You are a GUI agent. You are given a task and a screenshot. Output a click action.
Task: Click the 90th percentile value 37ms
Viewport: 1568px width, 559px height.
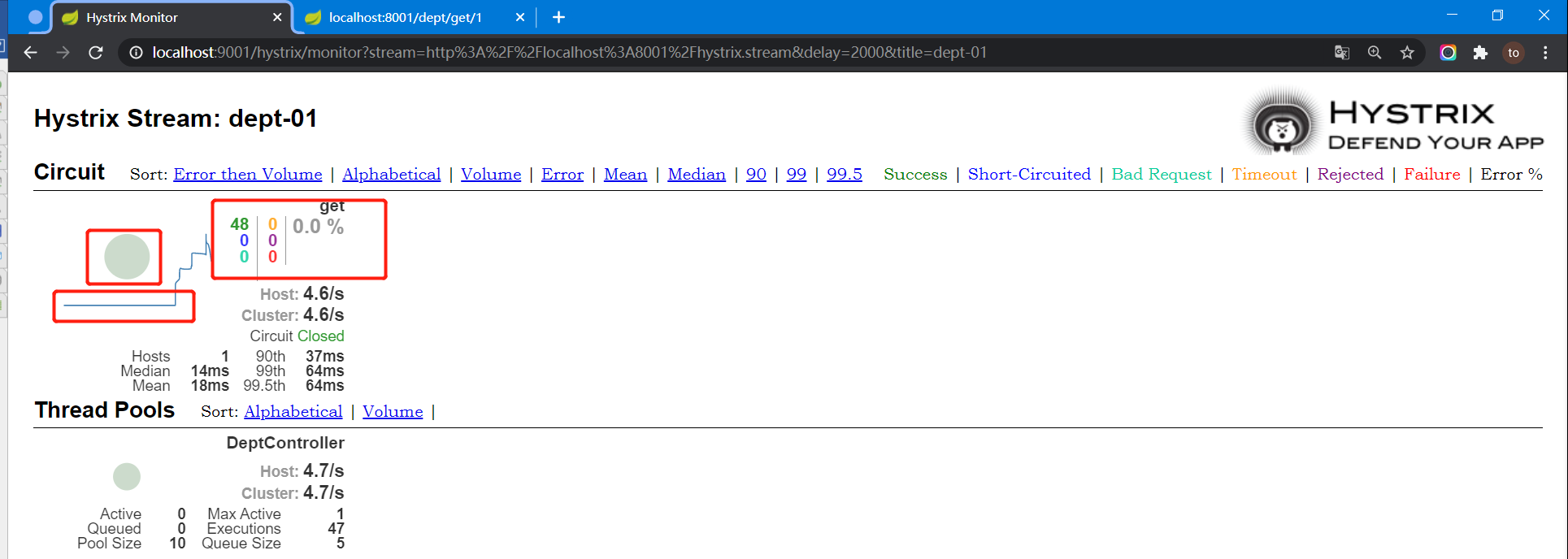pos(325,356)
